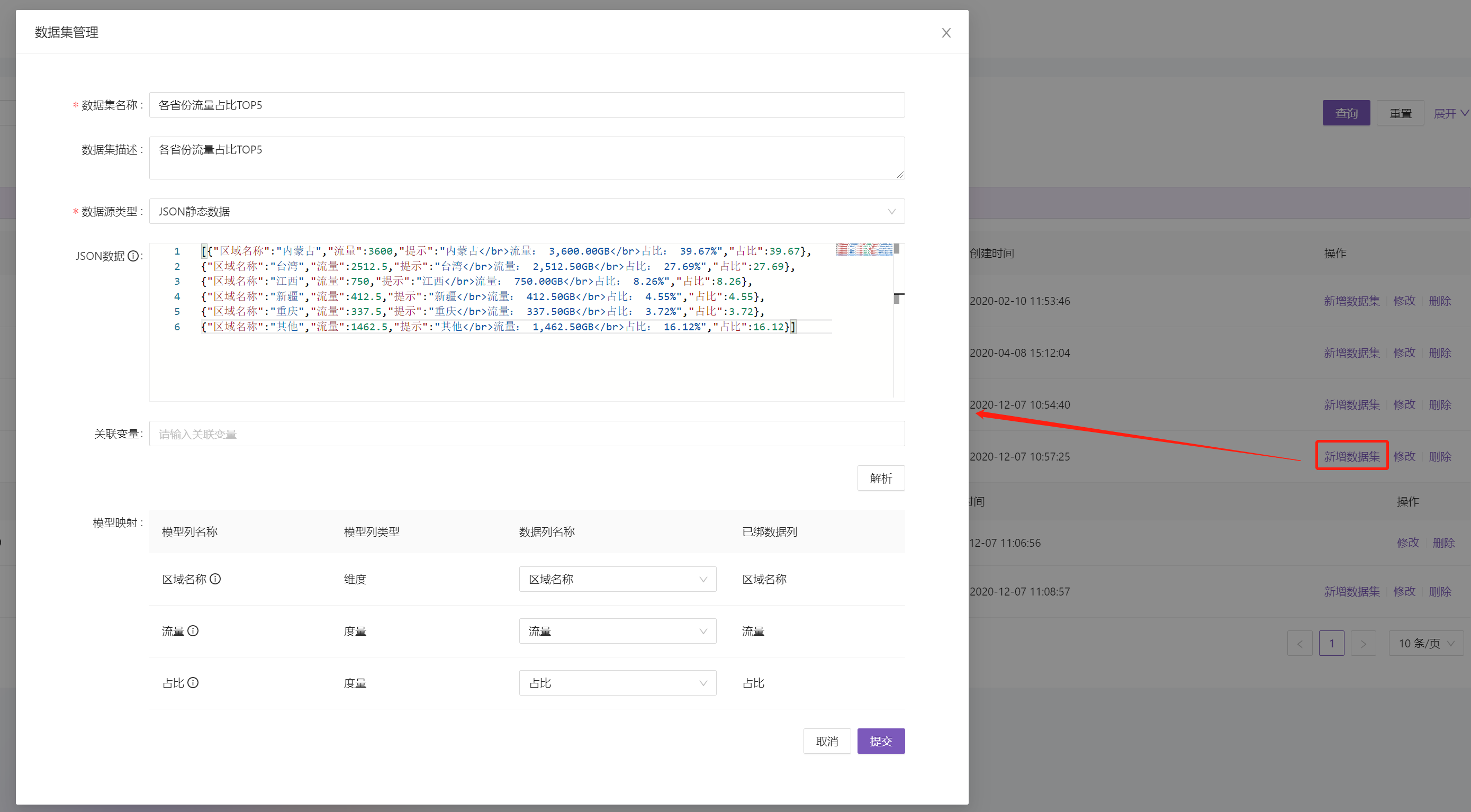Click 修改 in the 2020-02-10 11:53:46 row
The image size is (1471, 812).
click(1404, 301)
